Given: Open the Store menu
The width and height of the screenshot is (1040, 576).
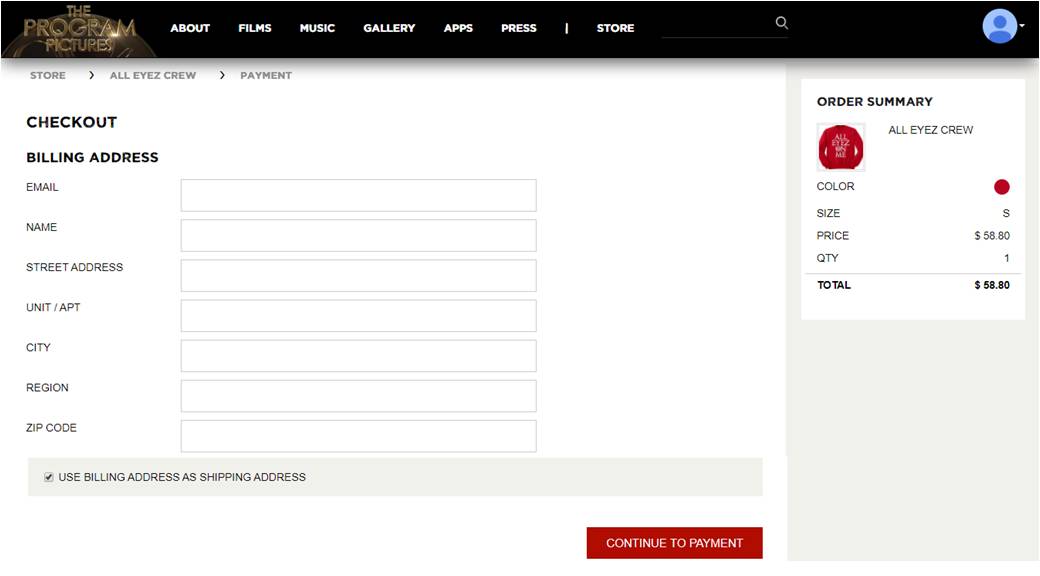Looking at the screenshot, I should pos(615,28).
